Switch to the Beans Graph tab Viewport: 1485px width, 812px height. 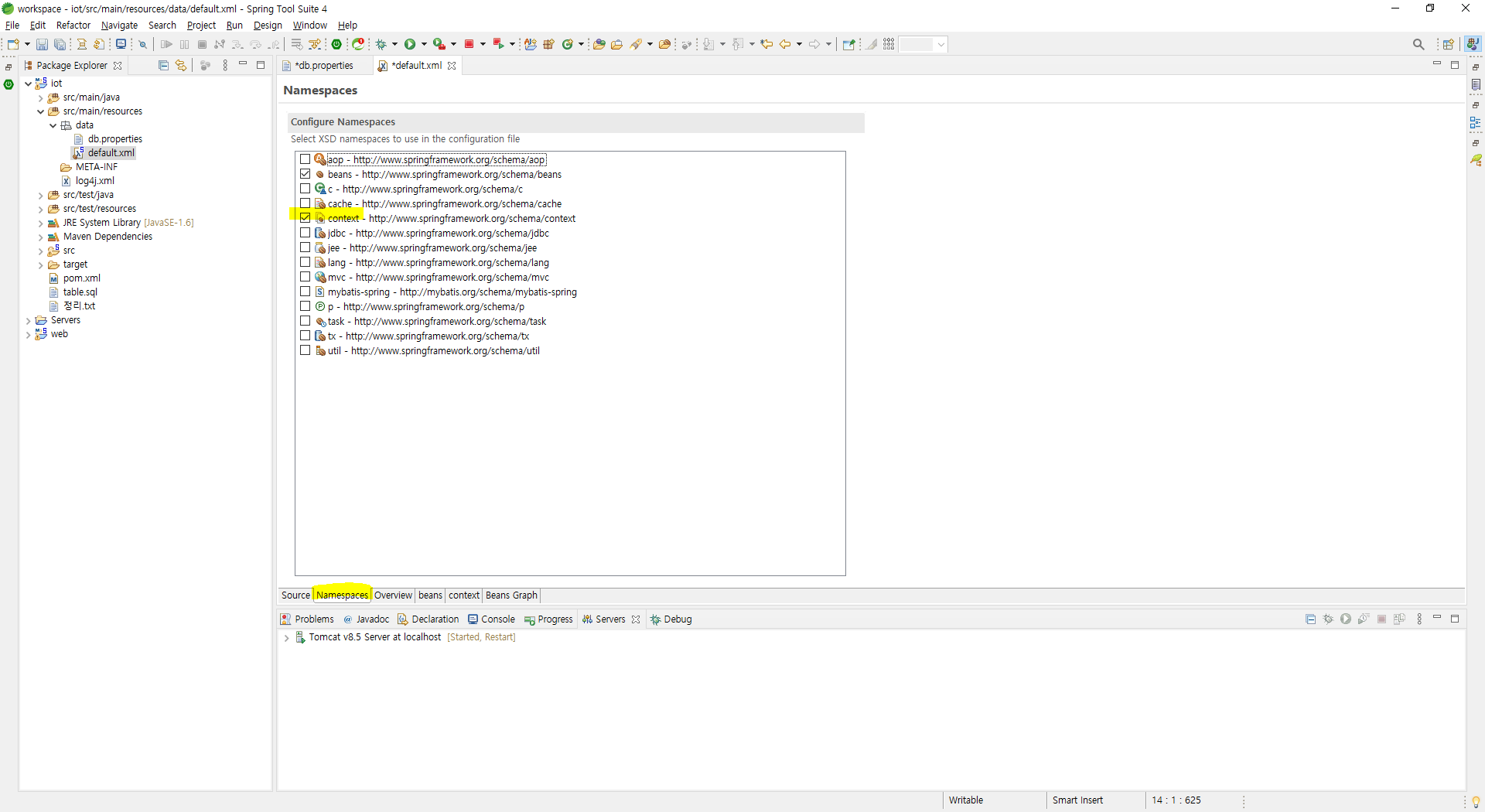tap(511, 595)
